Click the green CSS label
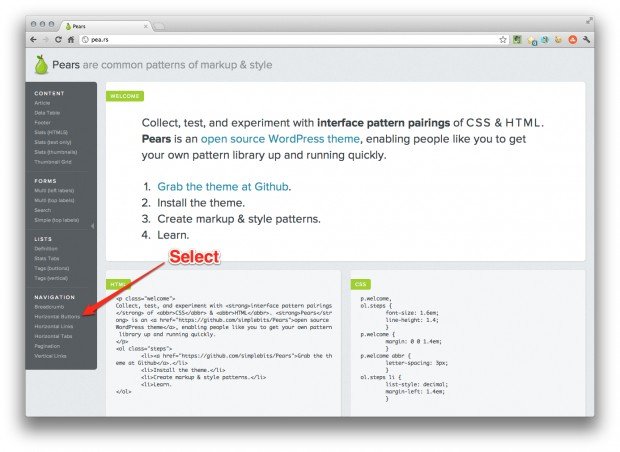The image size is (620, 452). [361, 284]
